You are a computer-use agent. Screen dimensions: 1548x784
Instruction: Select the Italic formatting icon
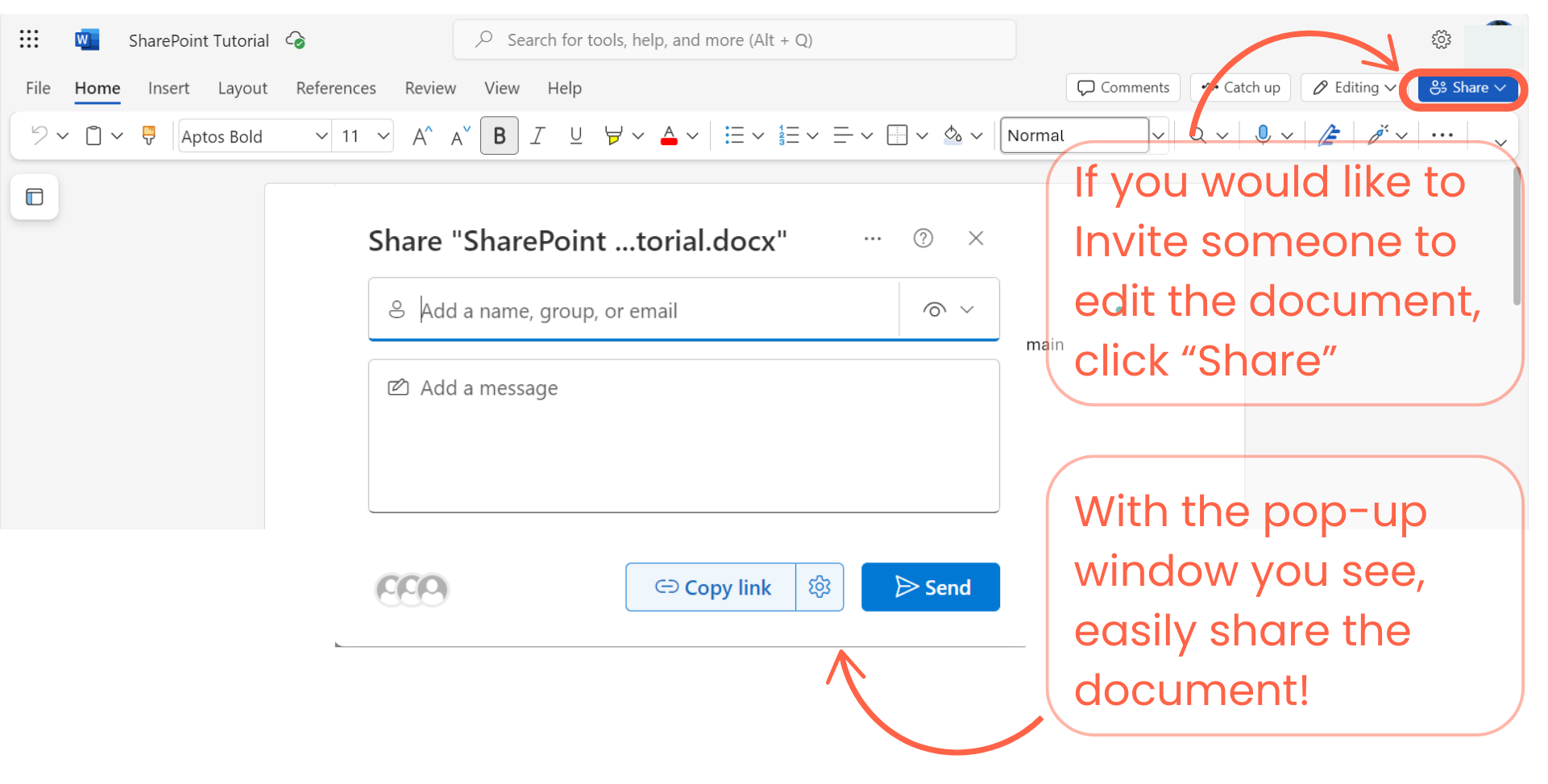point(537,135)
